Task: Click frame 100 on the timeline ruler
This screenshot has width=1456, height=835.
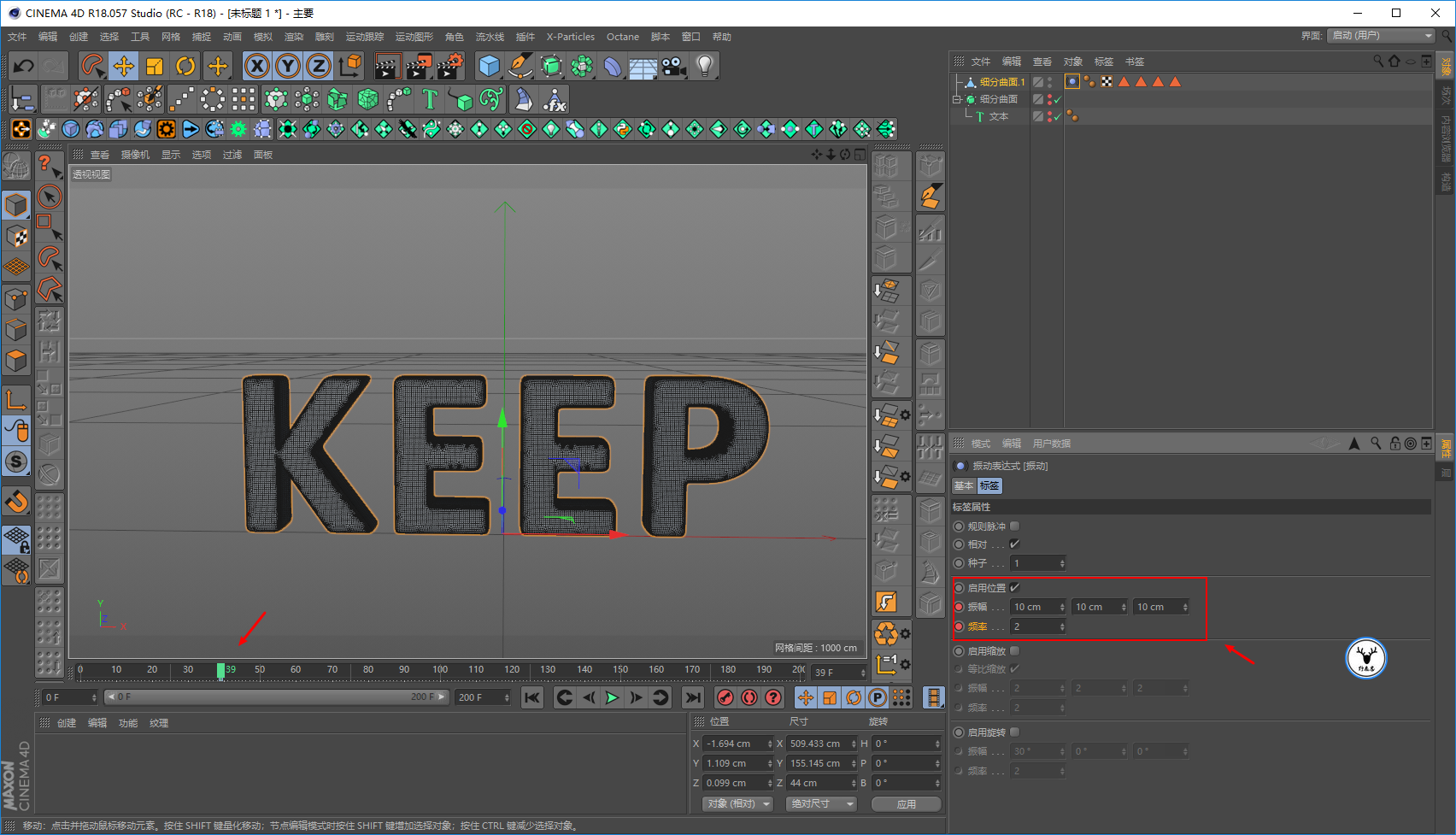Action: coord(440,670)
